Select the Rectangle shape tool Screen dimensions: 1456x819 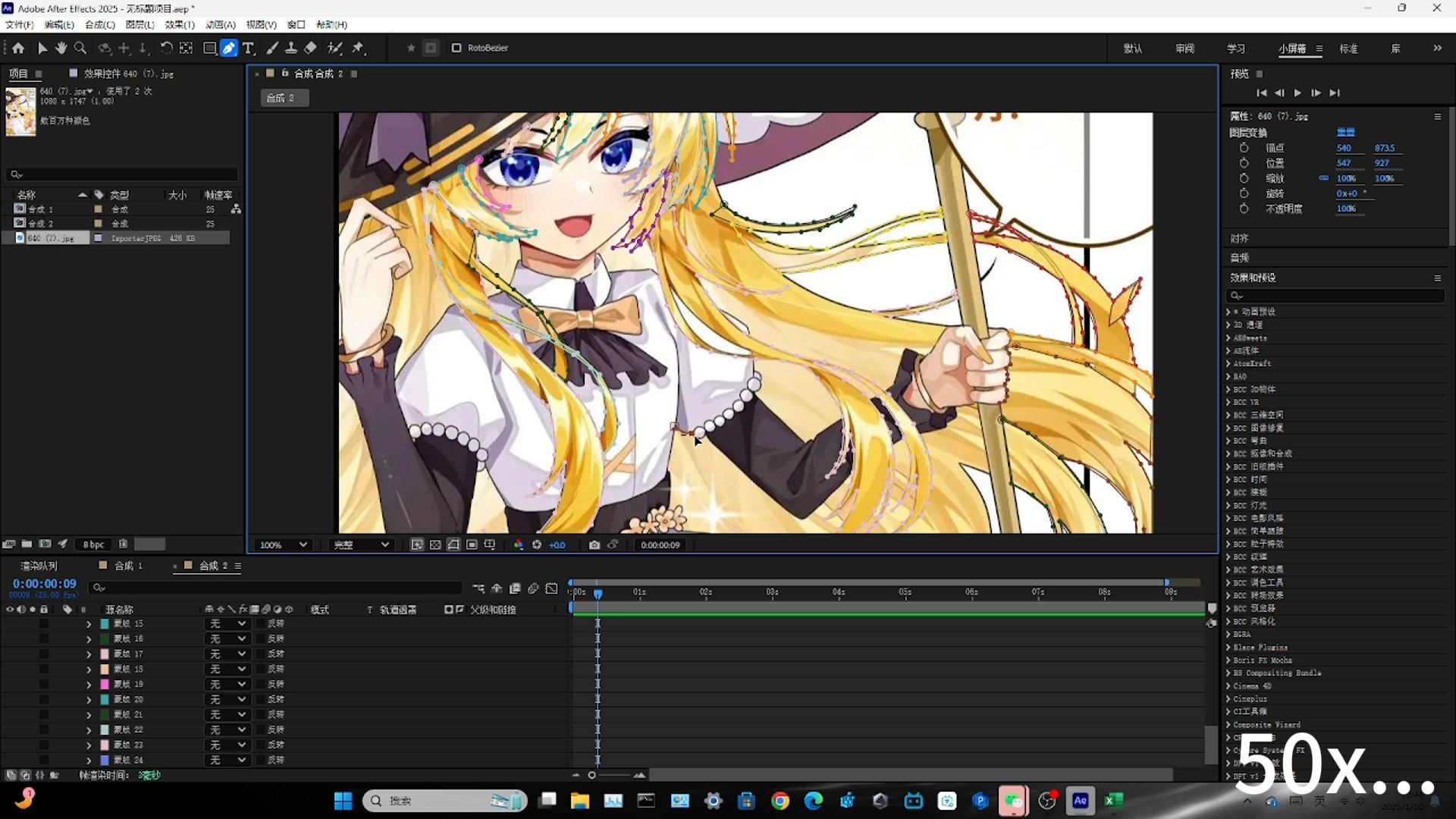210,48
